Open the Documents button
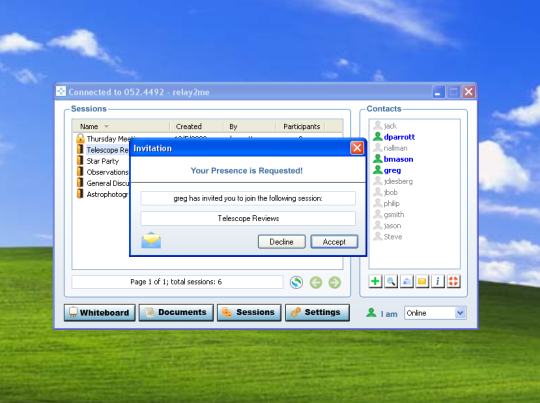Screen dimensions: 540x403 176,312
